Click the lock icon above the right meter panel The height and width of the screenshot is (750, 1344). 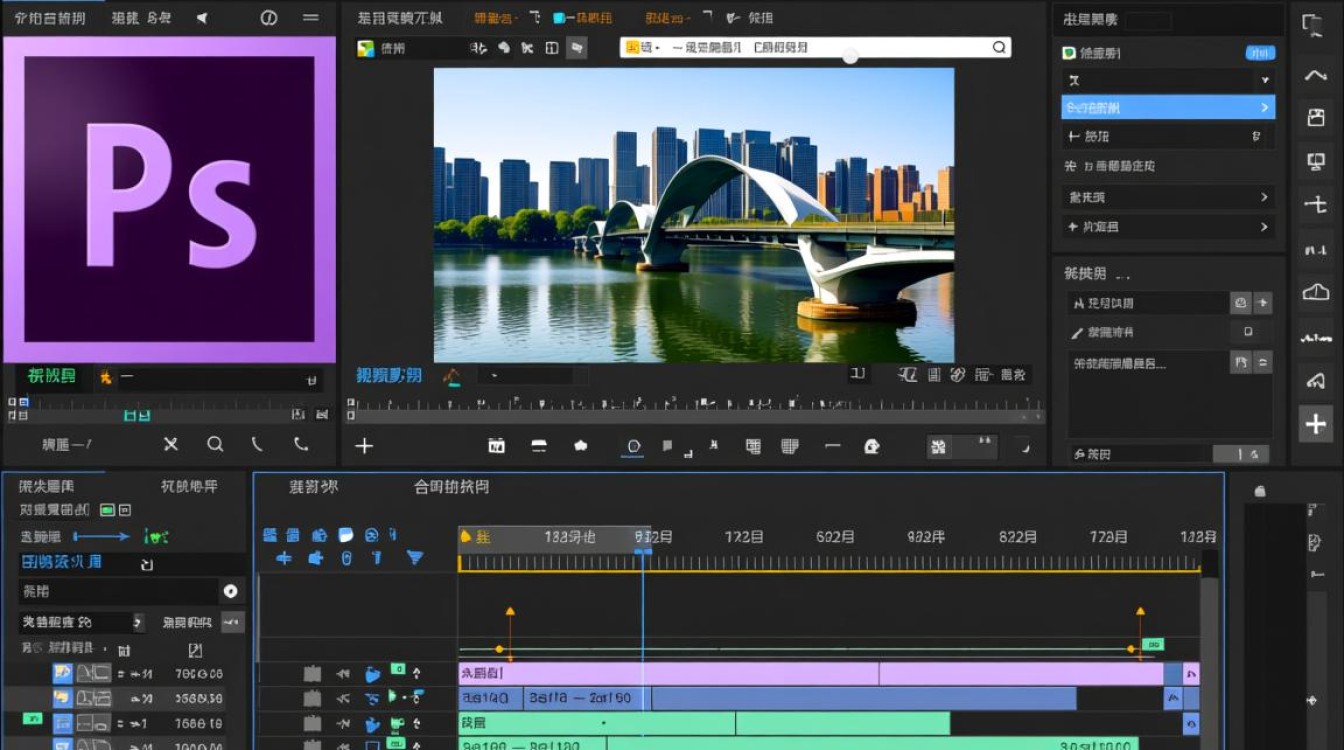[1260, 491]
